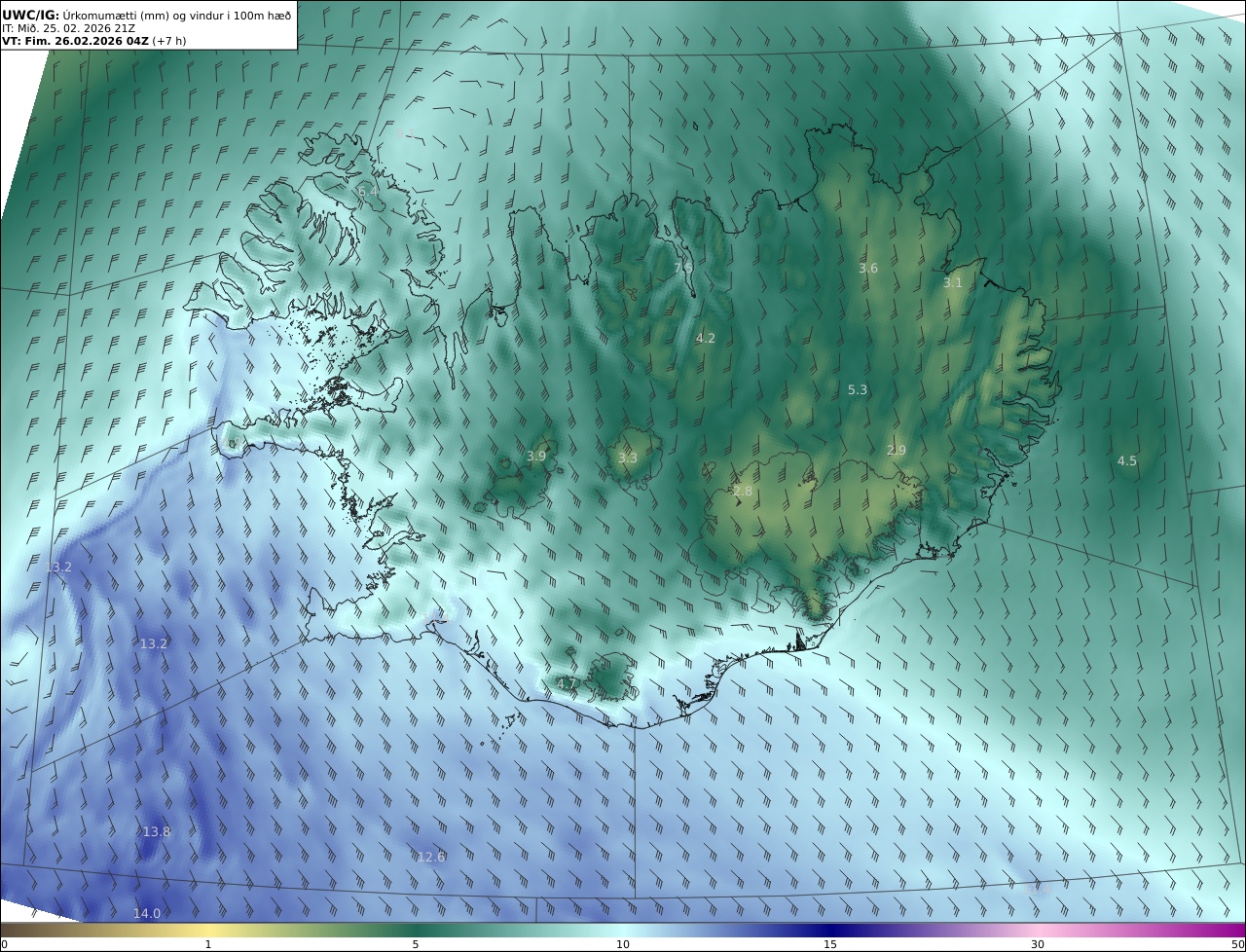Click the color scale tick labeled 30
The height and width of the screenshot is (952, 1246).
pos(1038,944)
